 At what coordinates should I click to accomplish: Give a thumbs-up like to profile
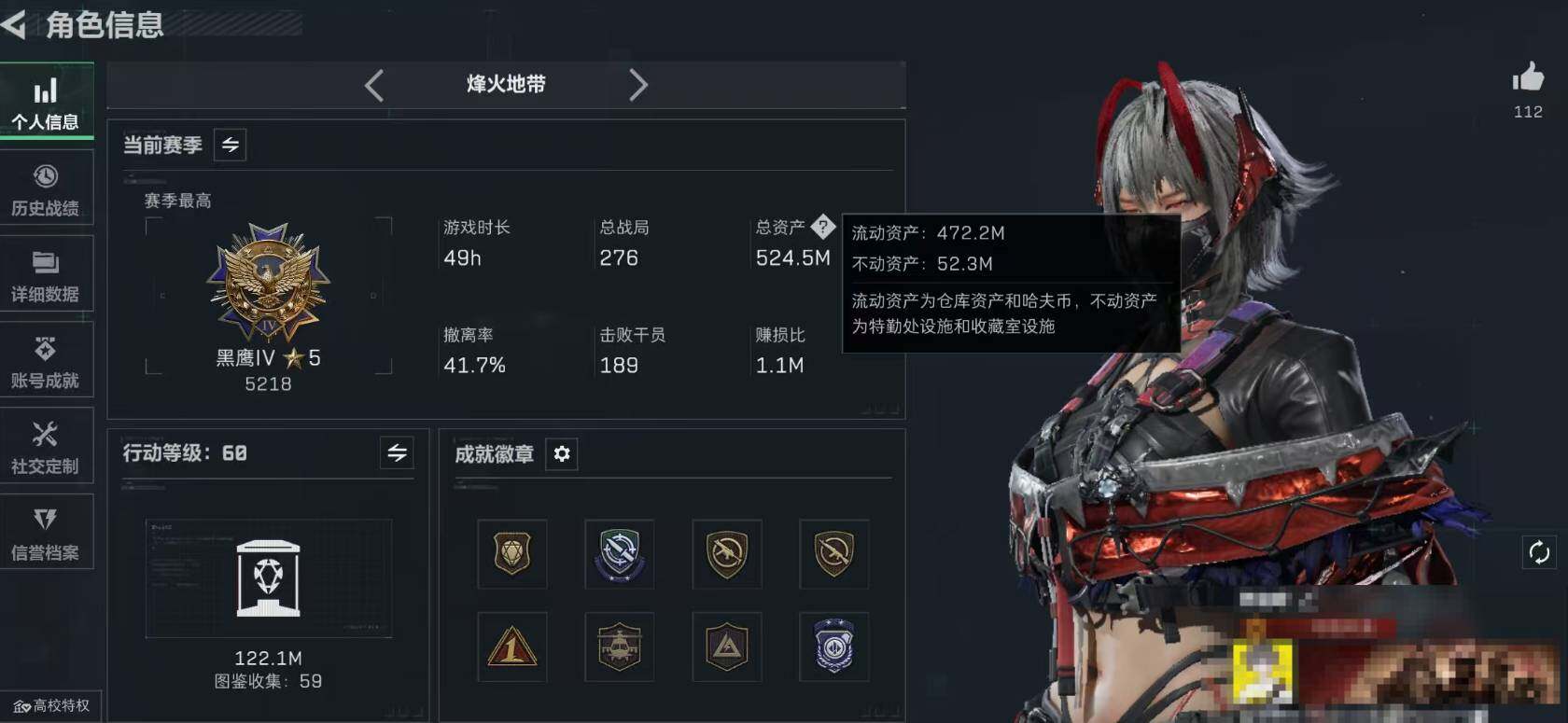pos(1528,78)
